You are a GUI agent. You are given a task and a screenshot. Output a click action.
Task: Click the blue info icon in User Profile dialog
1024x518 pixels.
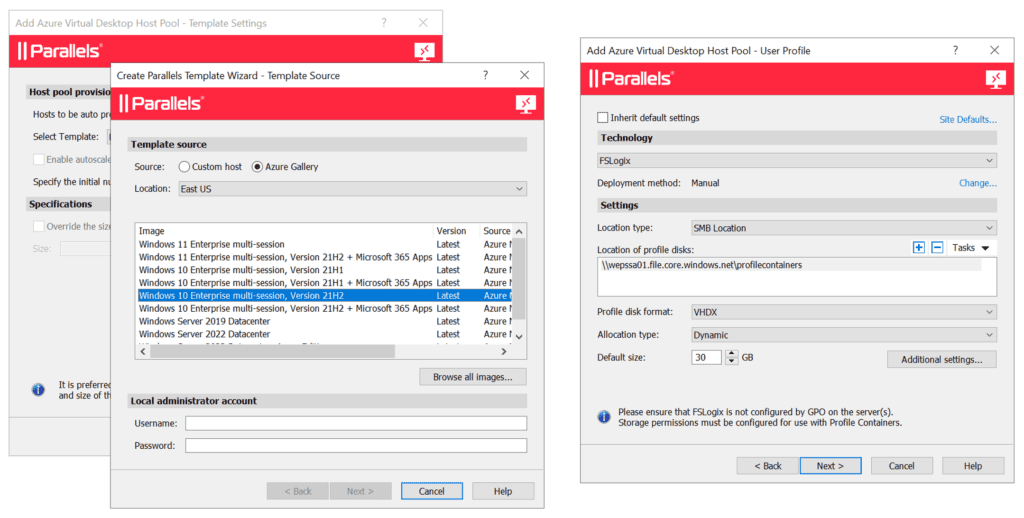click(604, 416)
